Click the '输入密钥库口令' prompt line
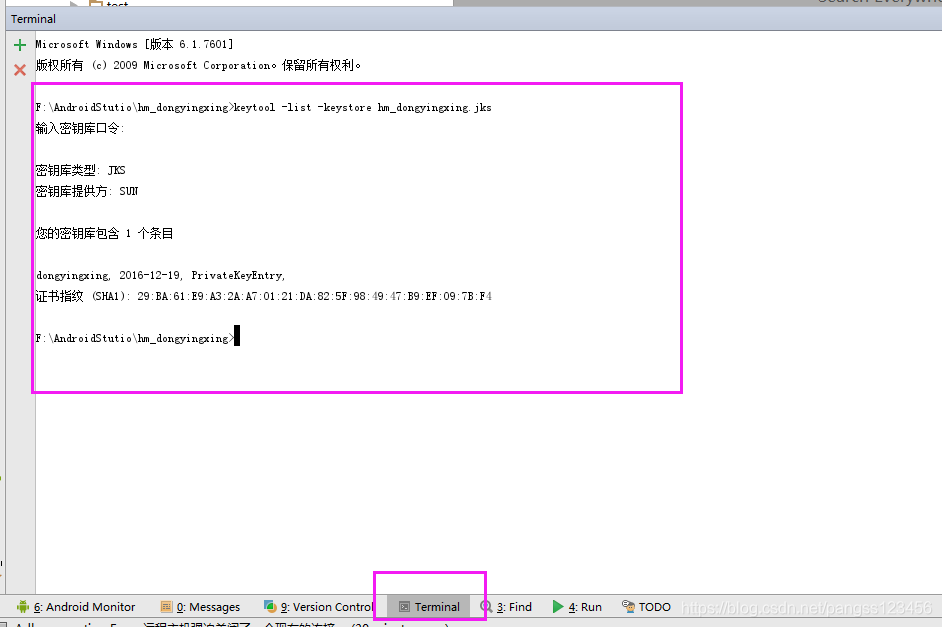The width and height of the screenshot is (942, 627). 80,129
